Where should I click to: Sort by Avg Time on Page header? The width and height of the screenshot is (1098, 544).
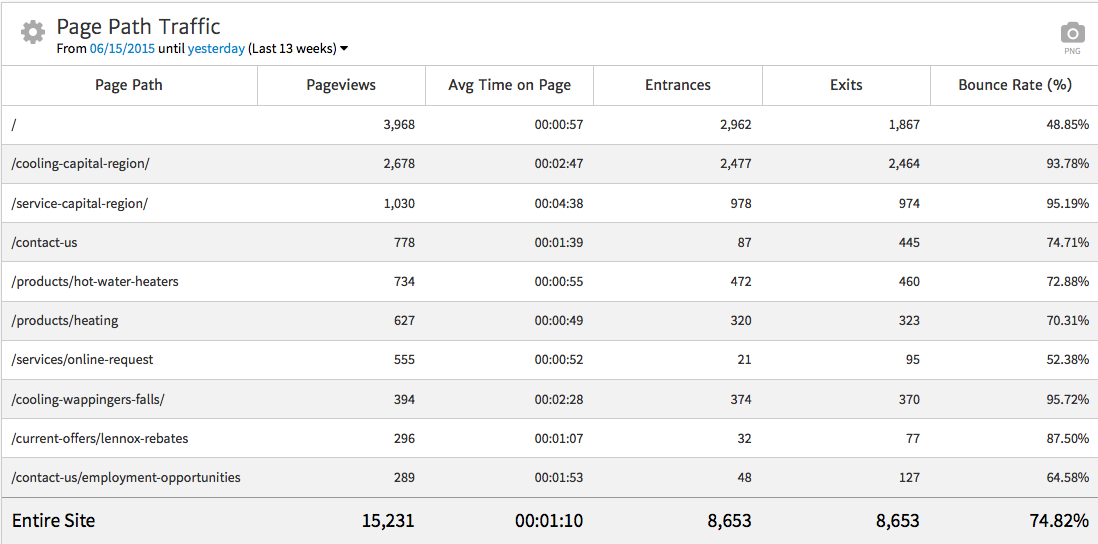point(509,85)
